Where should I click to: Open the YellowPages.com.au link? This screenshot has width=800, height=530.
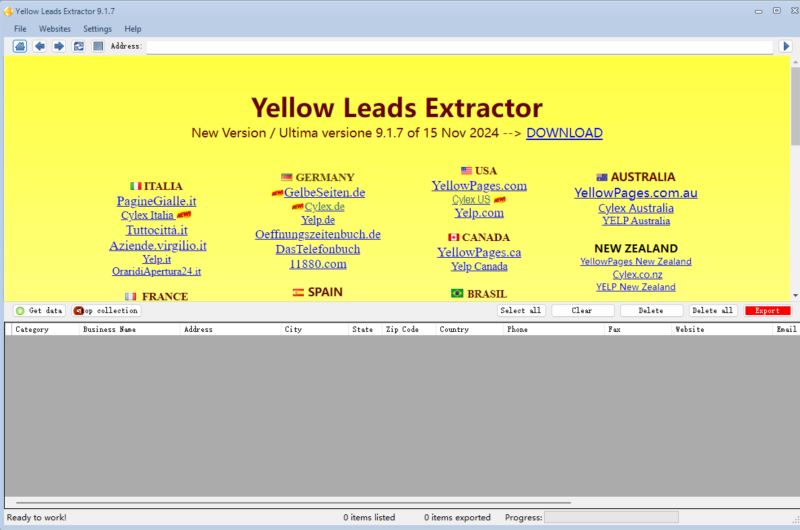(636, 193)
